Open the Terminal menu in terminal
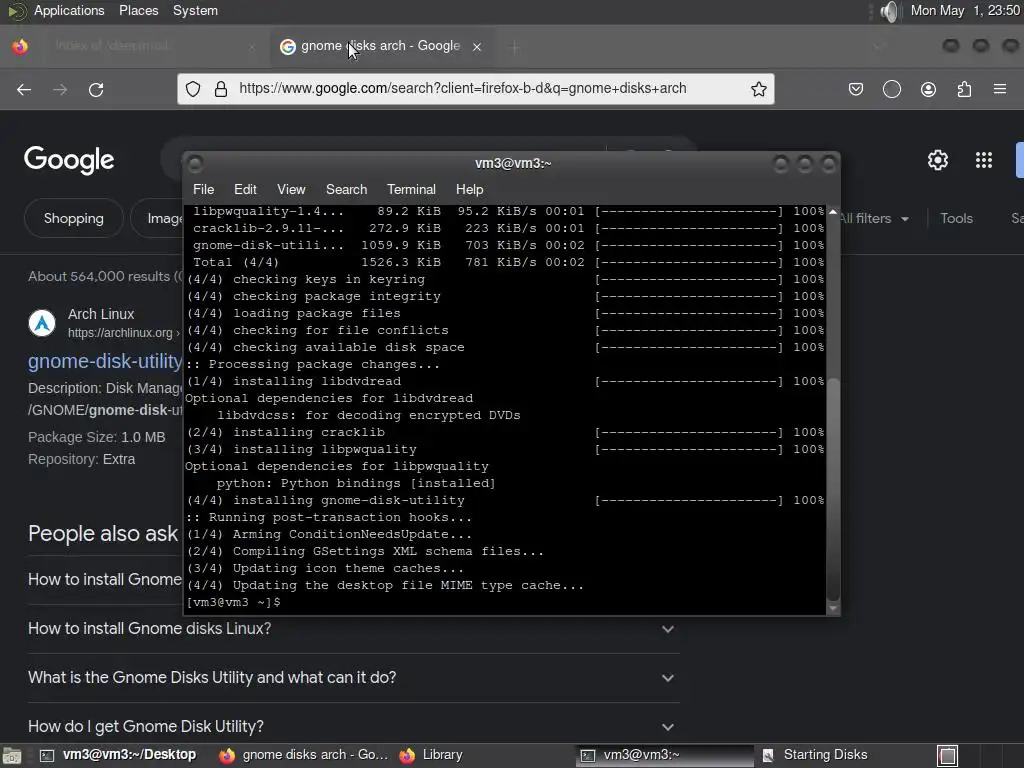 click(411, 189)
